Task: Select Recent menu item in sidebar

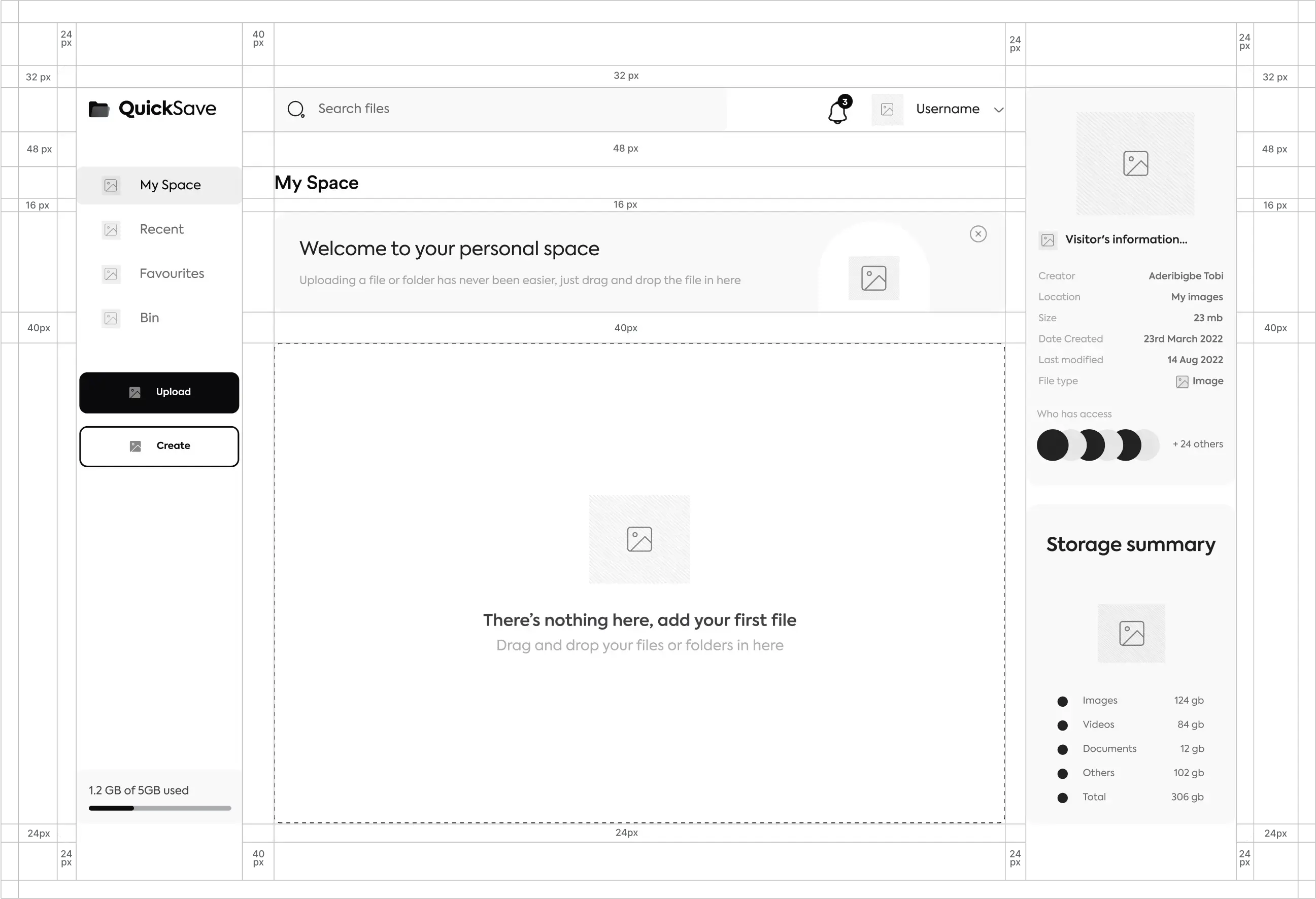Action: click(x=161, y=229)
